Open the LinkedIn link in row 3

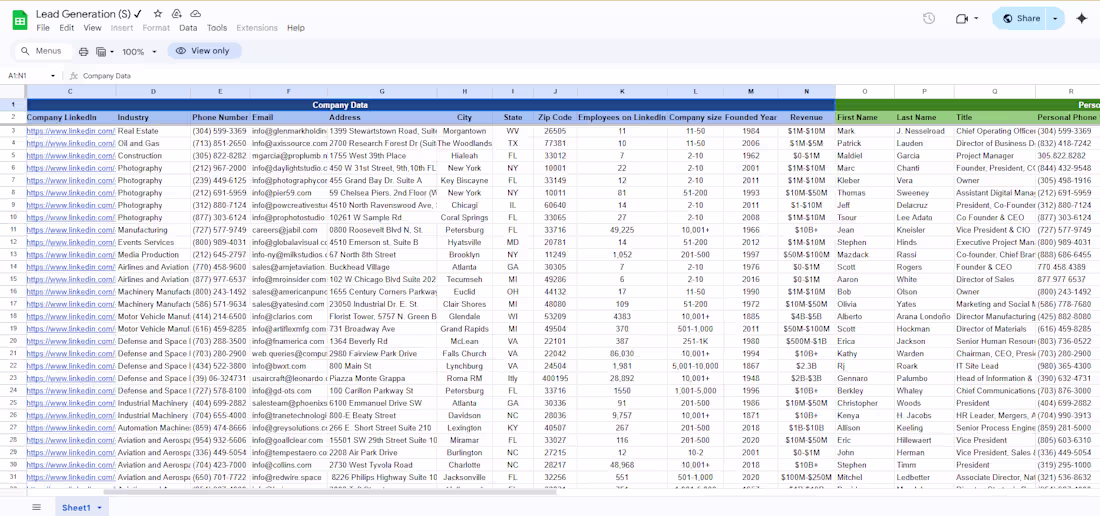(x=71, y=131)
